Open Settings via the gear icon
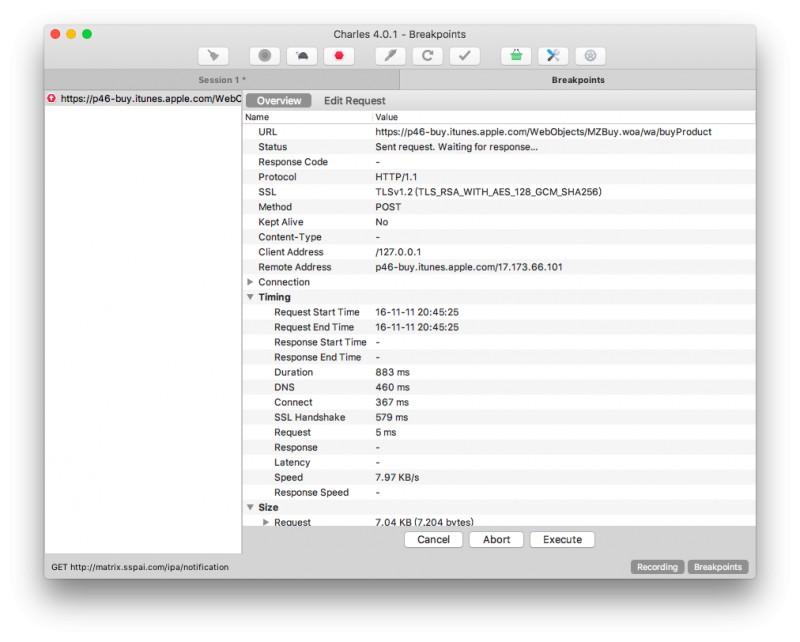The image size is (800, 642). pos(590,56)
